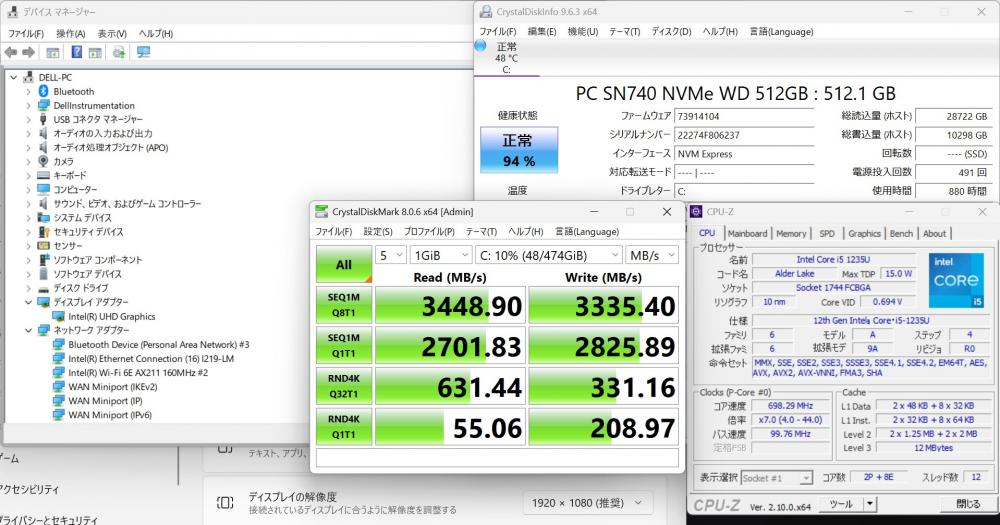This screenshot has width=1000, height=525.
Task: Select WAN Miniport (IKEv2) entry
Action: pos(113,387)
